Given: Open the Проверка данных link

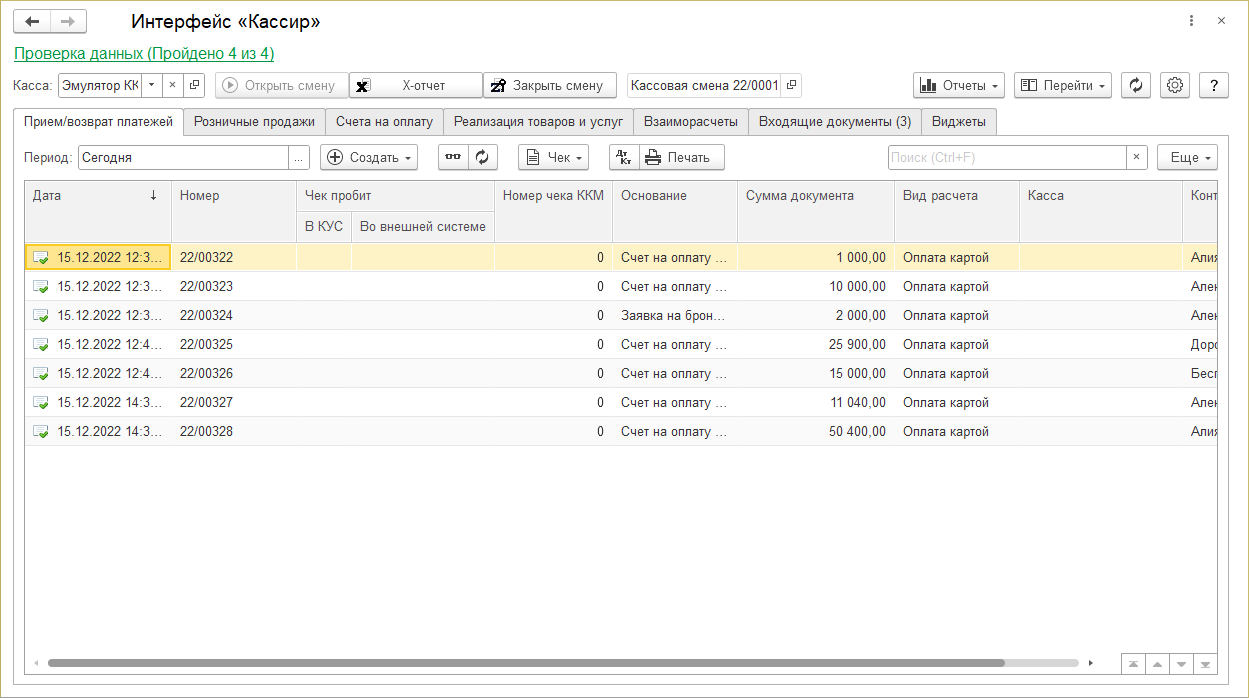Looking at the screenshot, I should [144, 54].
